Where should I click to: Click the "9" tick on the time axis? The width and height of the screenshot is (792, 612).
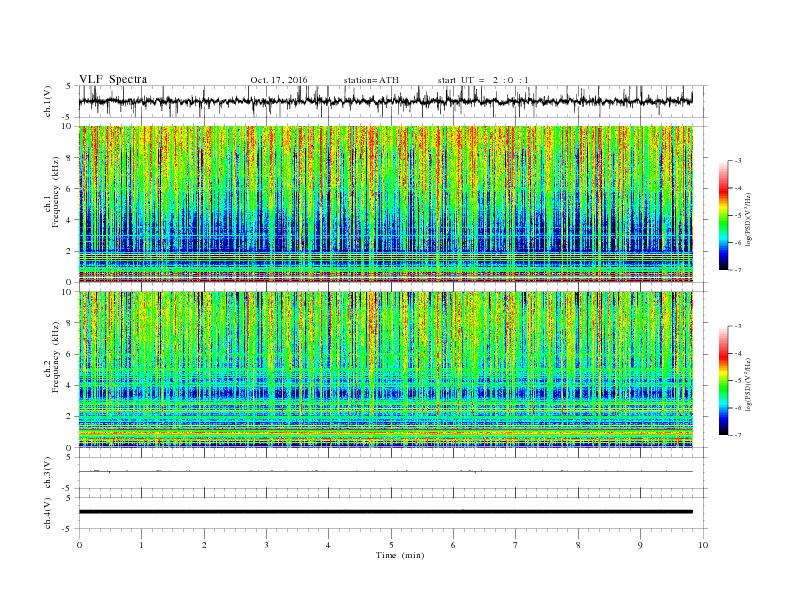click(x=640, y=545)
